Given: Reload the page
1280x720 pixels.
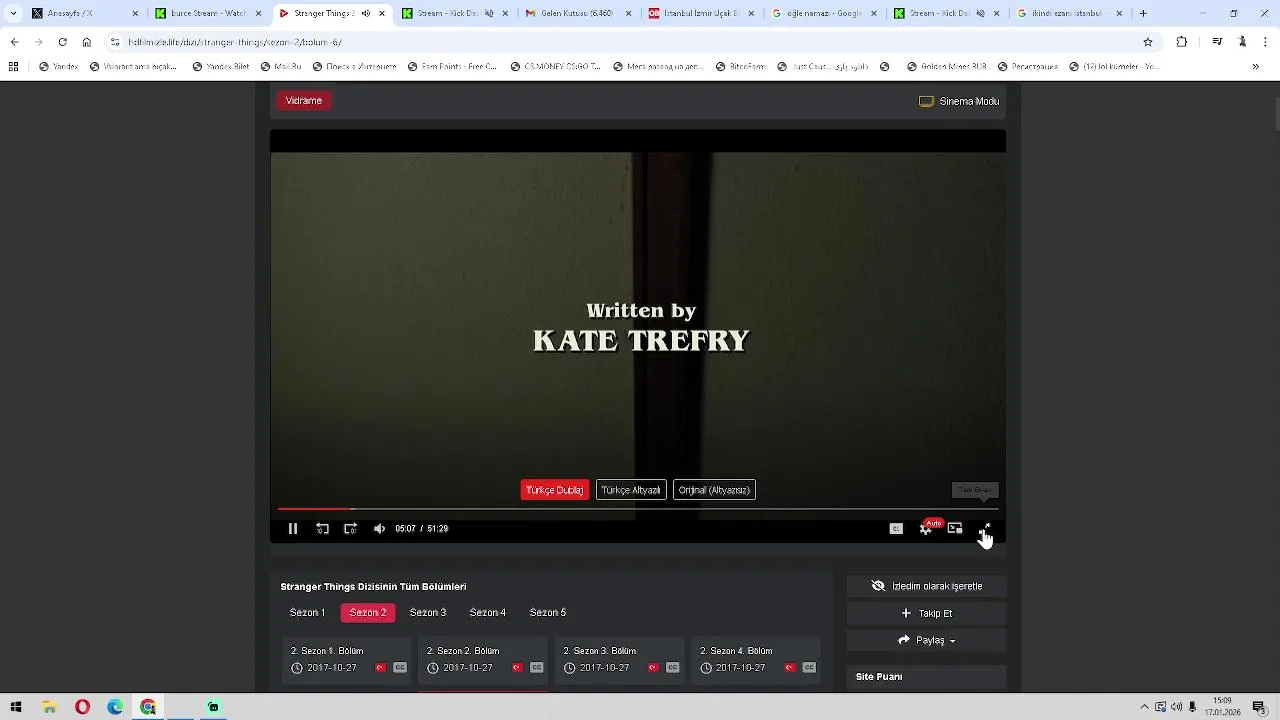Looking at the screenshot, I should click(62, 42).
